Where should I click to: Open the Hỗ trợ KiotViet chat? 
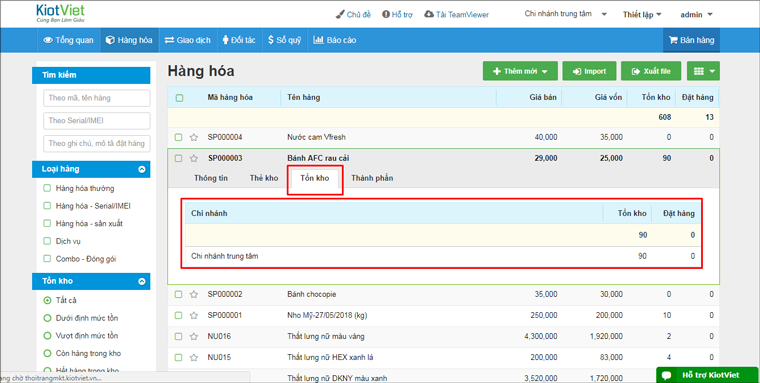(x=707, y=375)
